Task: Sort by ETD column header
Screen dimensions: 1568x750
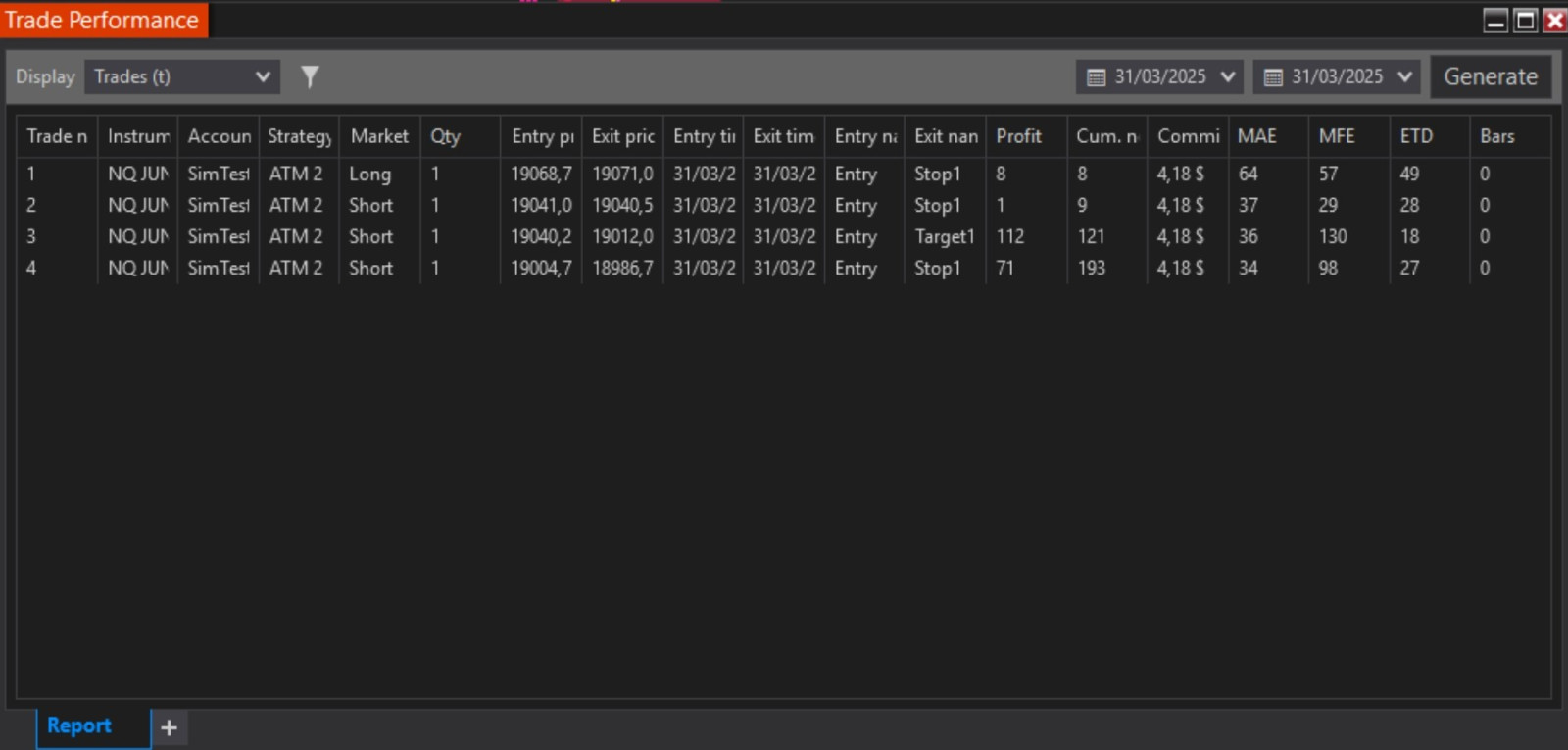Action: coord(1430,136)
